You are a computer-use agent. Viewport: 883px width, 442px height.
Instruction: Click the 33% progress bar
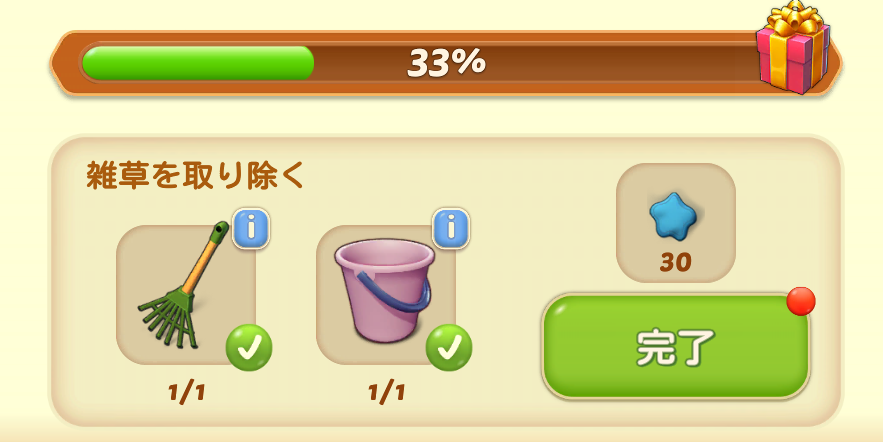445,62
